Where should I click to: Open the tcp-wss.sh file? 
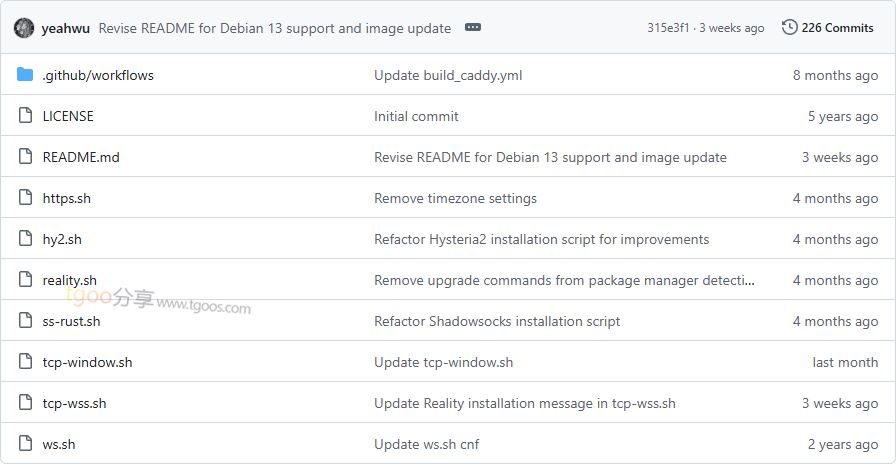(x=74, y=403)
